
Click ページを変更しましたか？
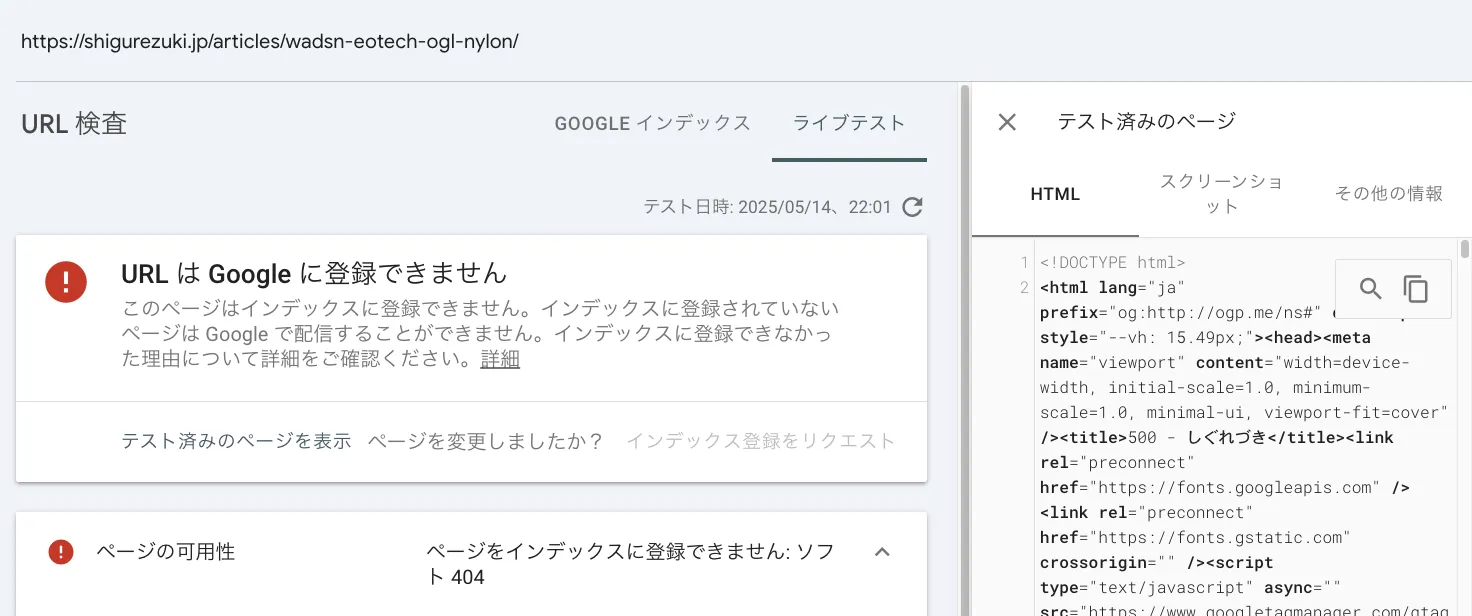(486, 441)
